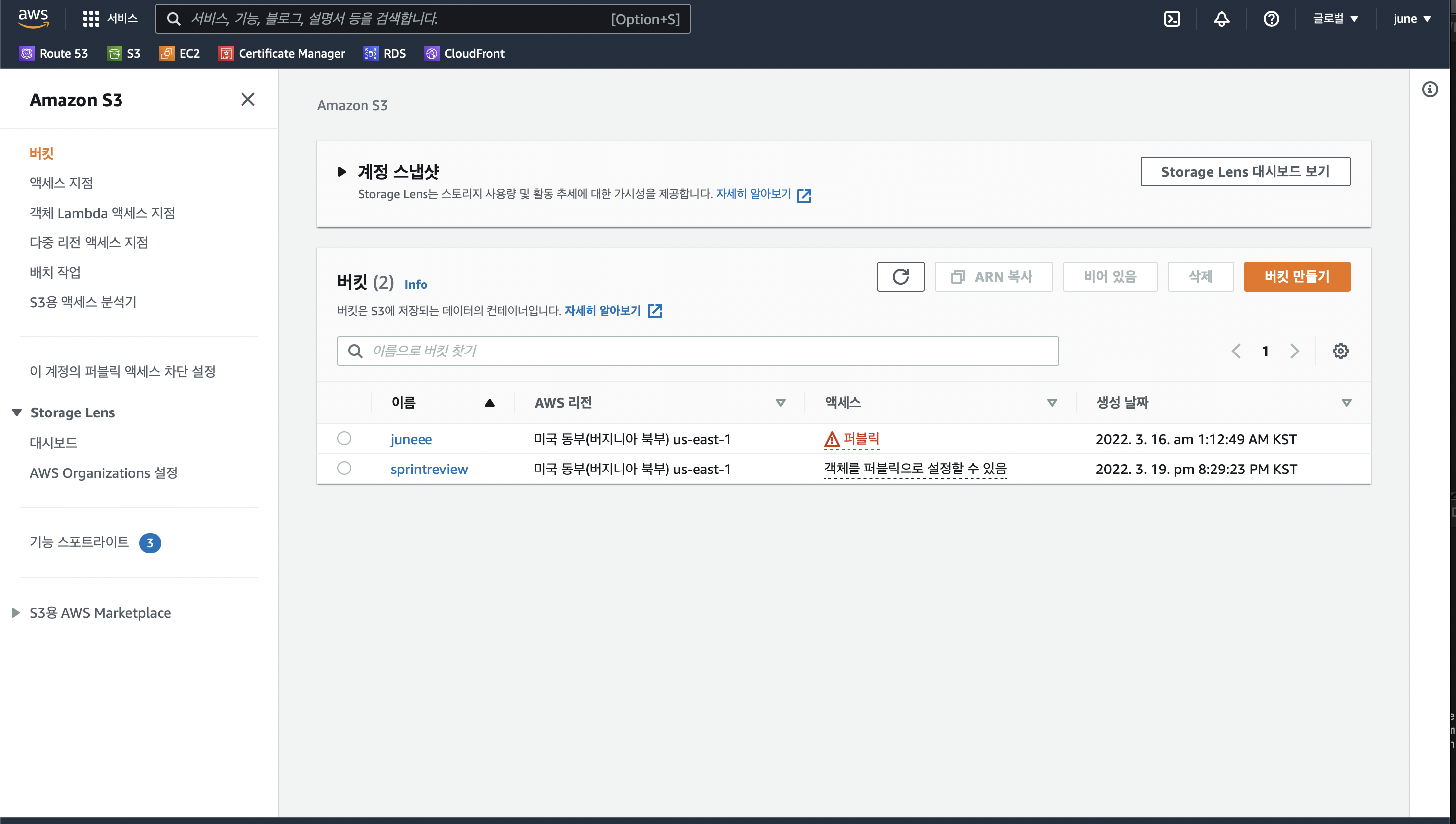
Task: Click the 버킷 만들기 button
Action: click(x=1297, y=276)
